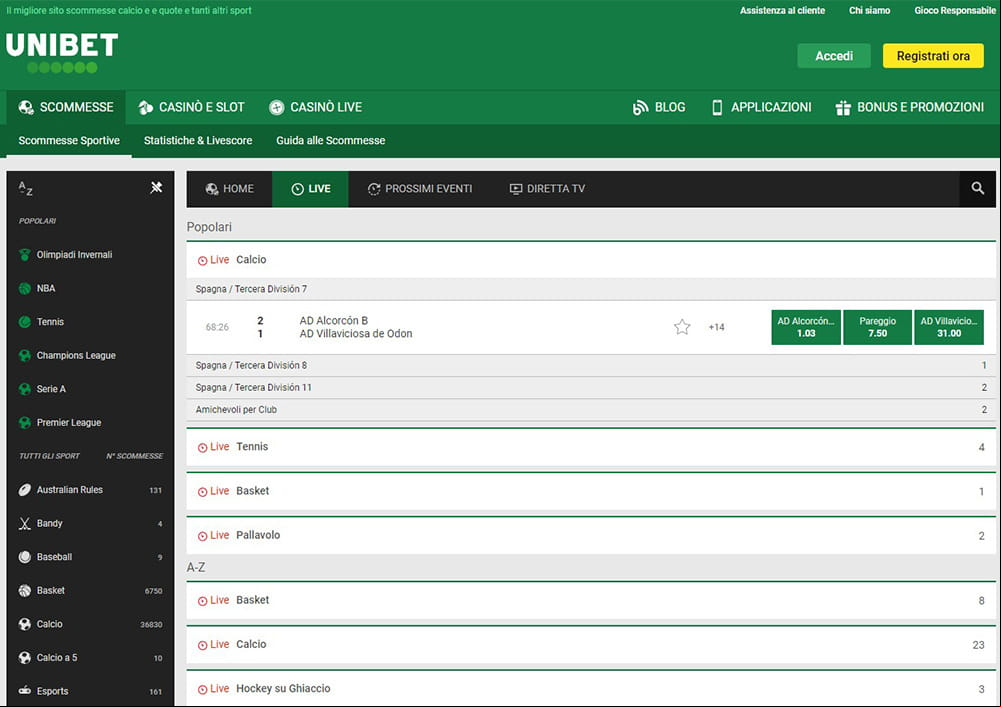Click Registrati ora button
This screenshot has height=707, width=1001.
pyautogui.click(x=933, y=56)
